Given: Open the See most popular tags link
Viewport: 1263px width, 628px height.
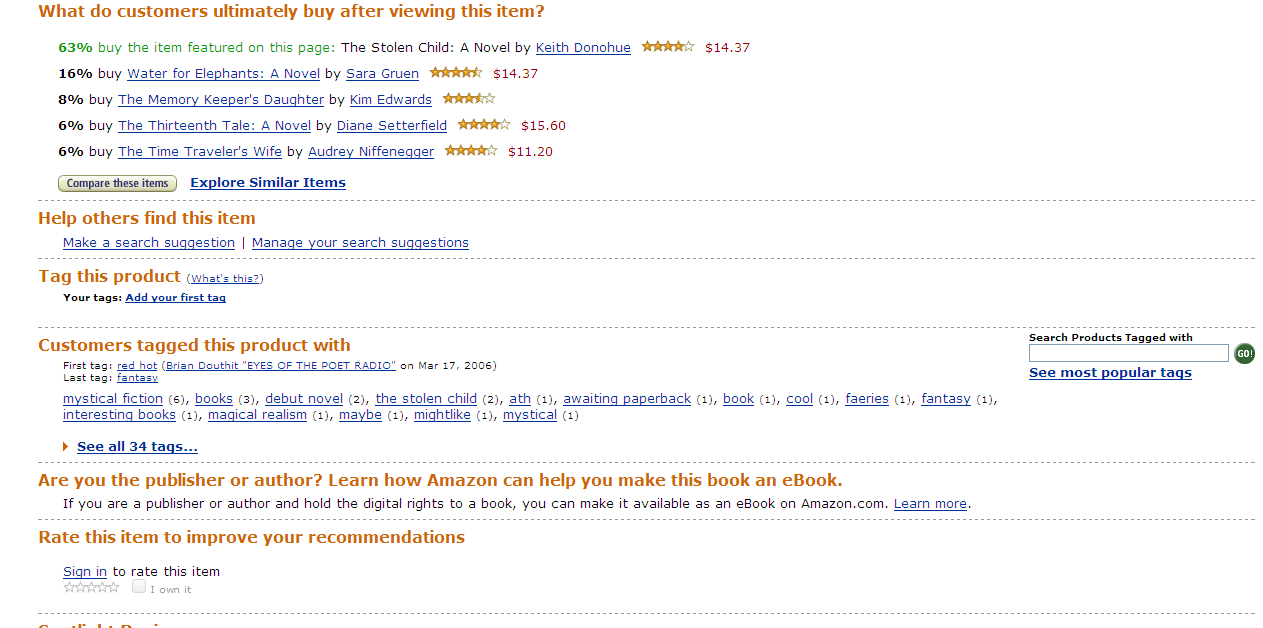Looking at the screenshot, I should click(1110, 373).
